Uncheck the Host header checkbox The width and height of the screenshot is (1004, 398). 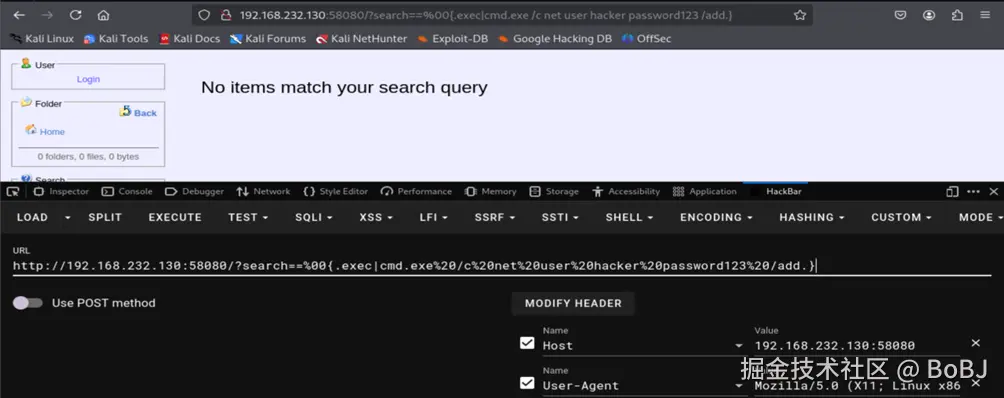click(x=527, y=343)
